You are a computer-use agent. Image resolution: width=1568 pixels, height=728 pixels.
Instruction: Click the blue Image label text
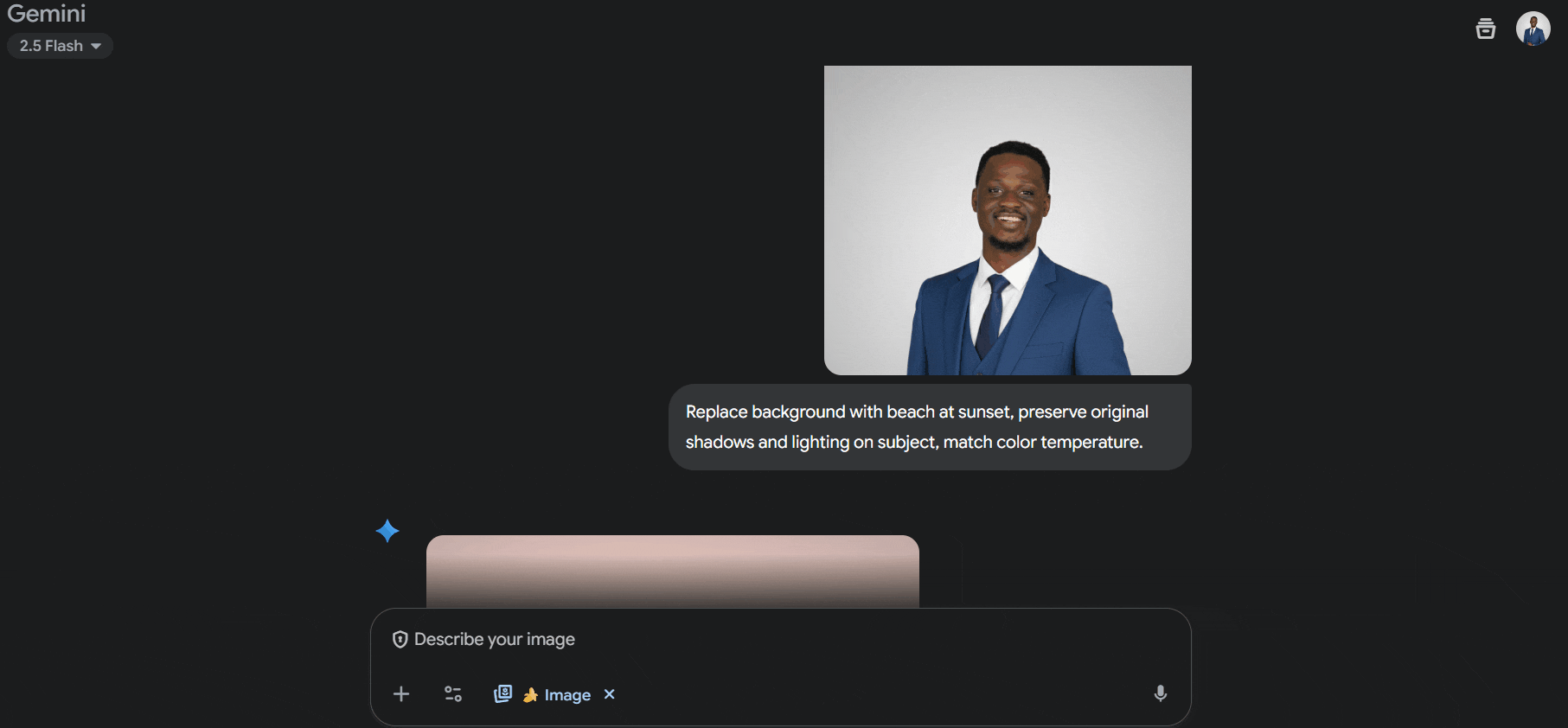tap(567, 695)
